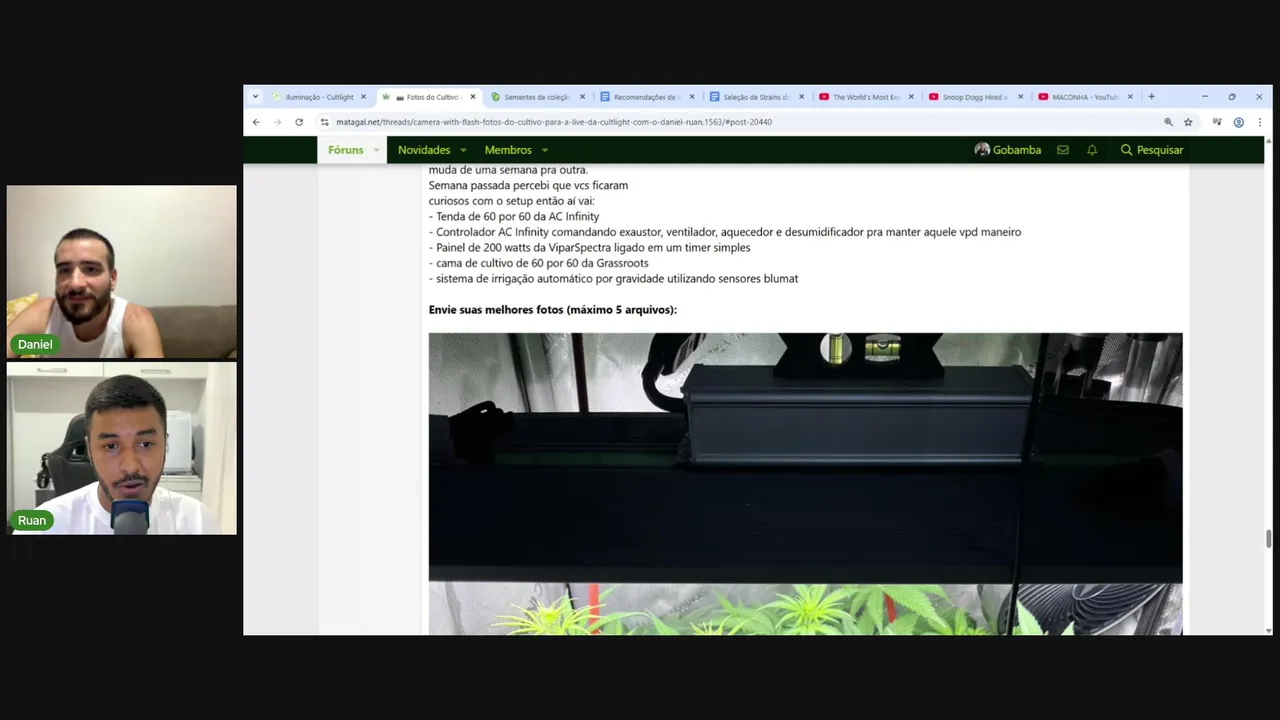Viewport: 1280px width, 720px height.
Task: Click the heading 'Envie suas melhores fotos'
Action: pos(553,310)
